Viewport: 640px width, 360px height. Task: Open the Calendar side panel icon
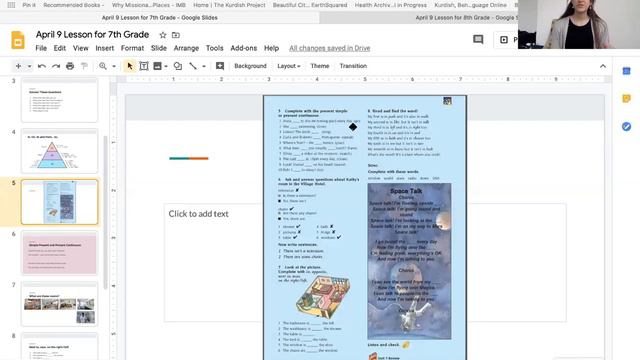tap(626, 71)
